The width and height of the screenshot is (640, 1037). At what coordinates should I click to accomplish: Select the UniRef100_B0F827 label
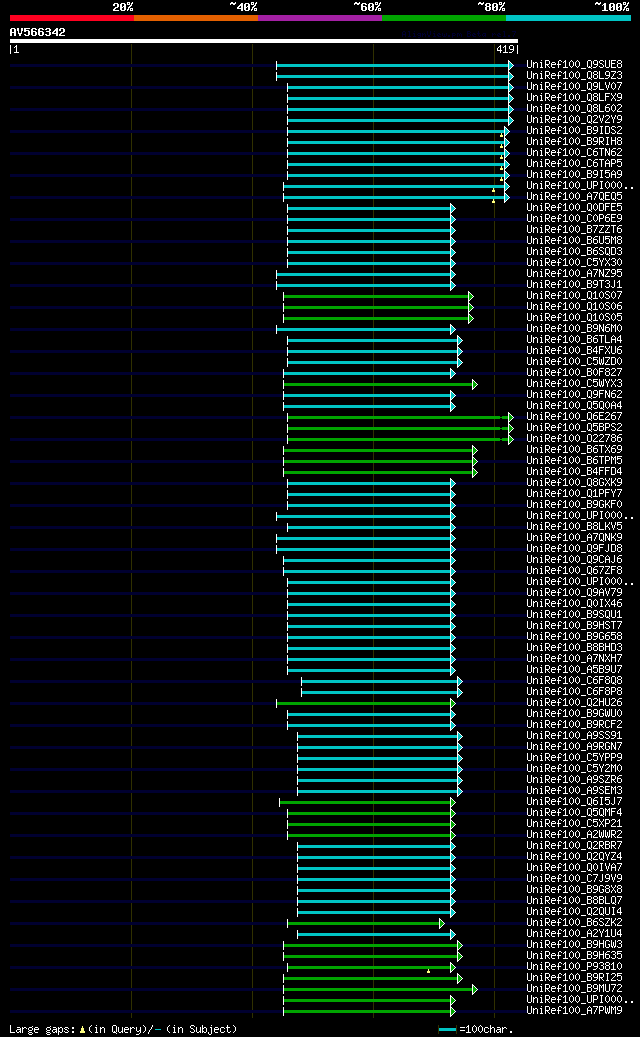tap(574, 372)
